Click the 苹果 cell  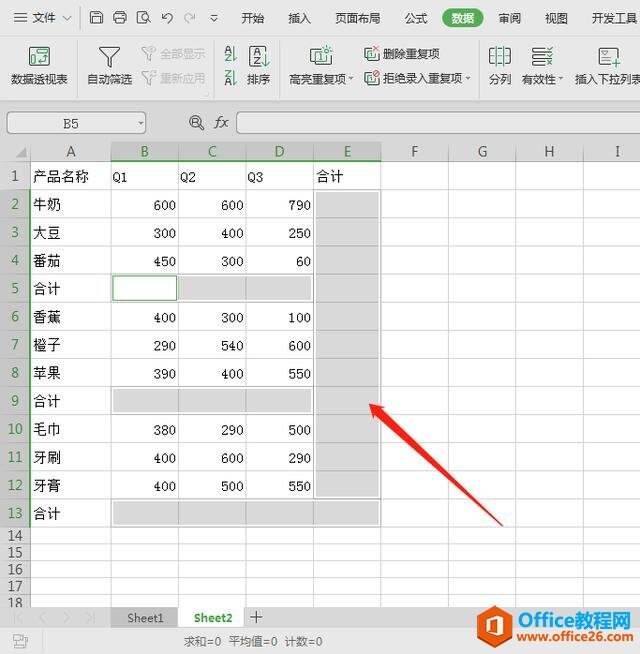(71, 373)
